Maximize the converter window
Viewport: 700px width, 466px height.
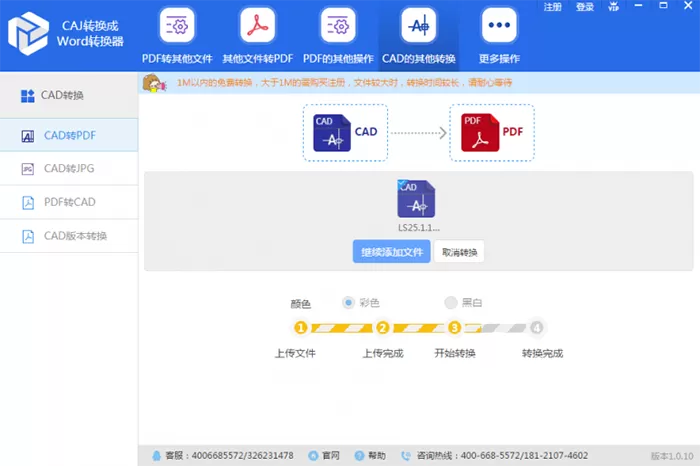tap(663, 6)
